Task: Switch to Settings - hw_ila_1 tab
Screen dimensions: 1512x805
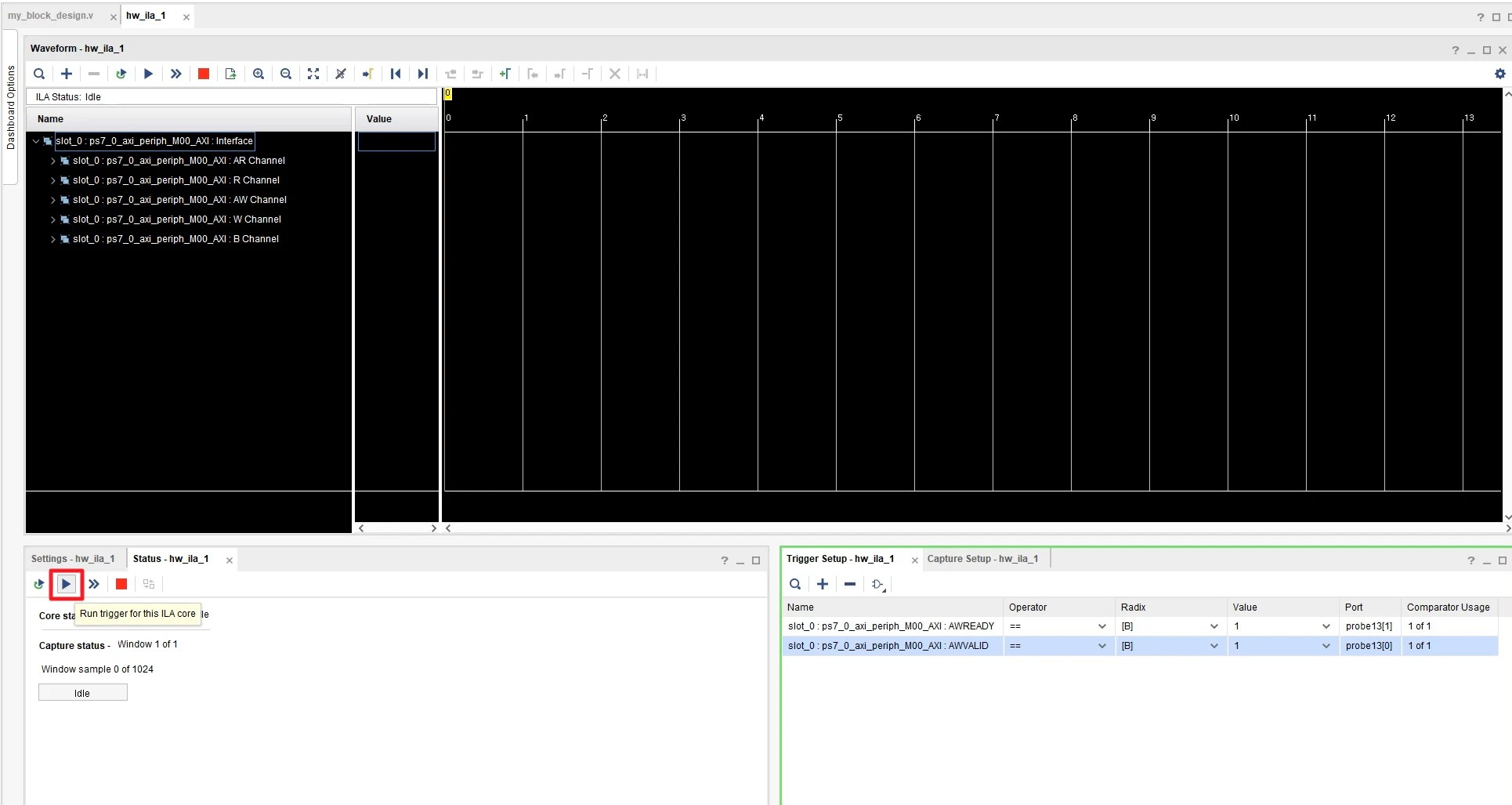Action: pyautogui.click(x=73, y=559)
